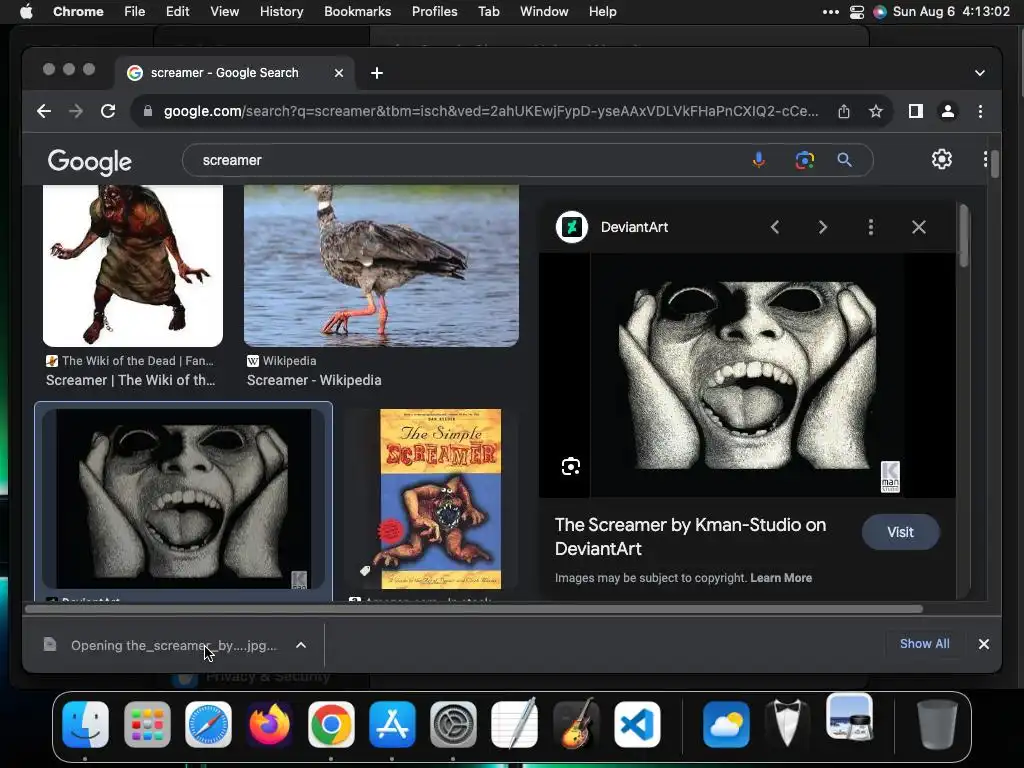Search by image with Google Lens icon

pos(805,160)
